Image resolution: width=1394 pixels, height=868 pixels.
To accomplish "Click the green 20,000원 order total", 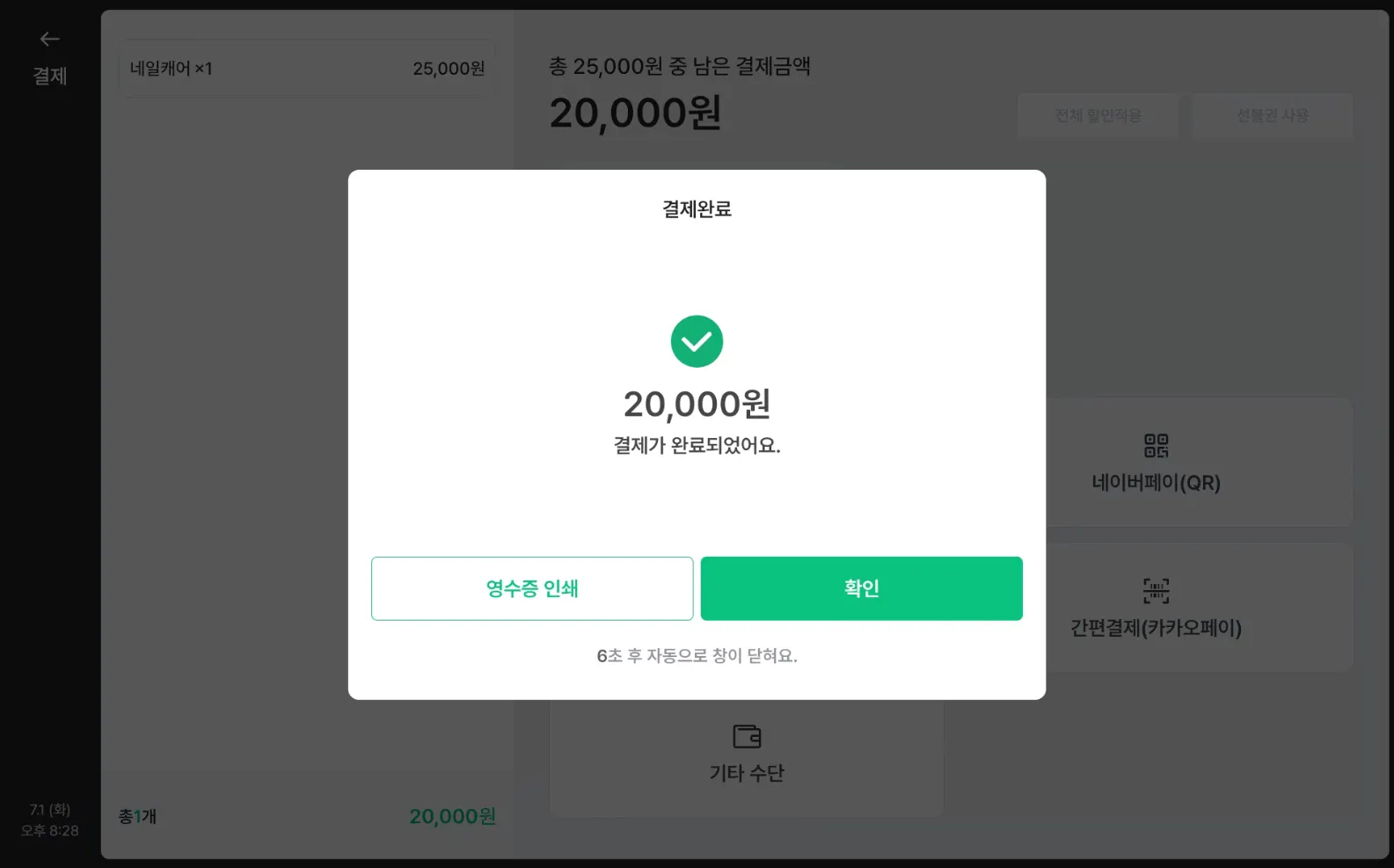I will point(452,816).
